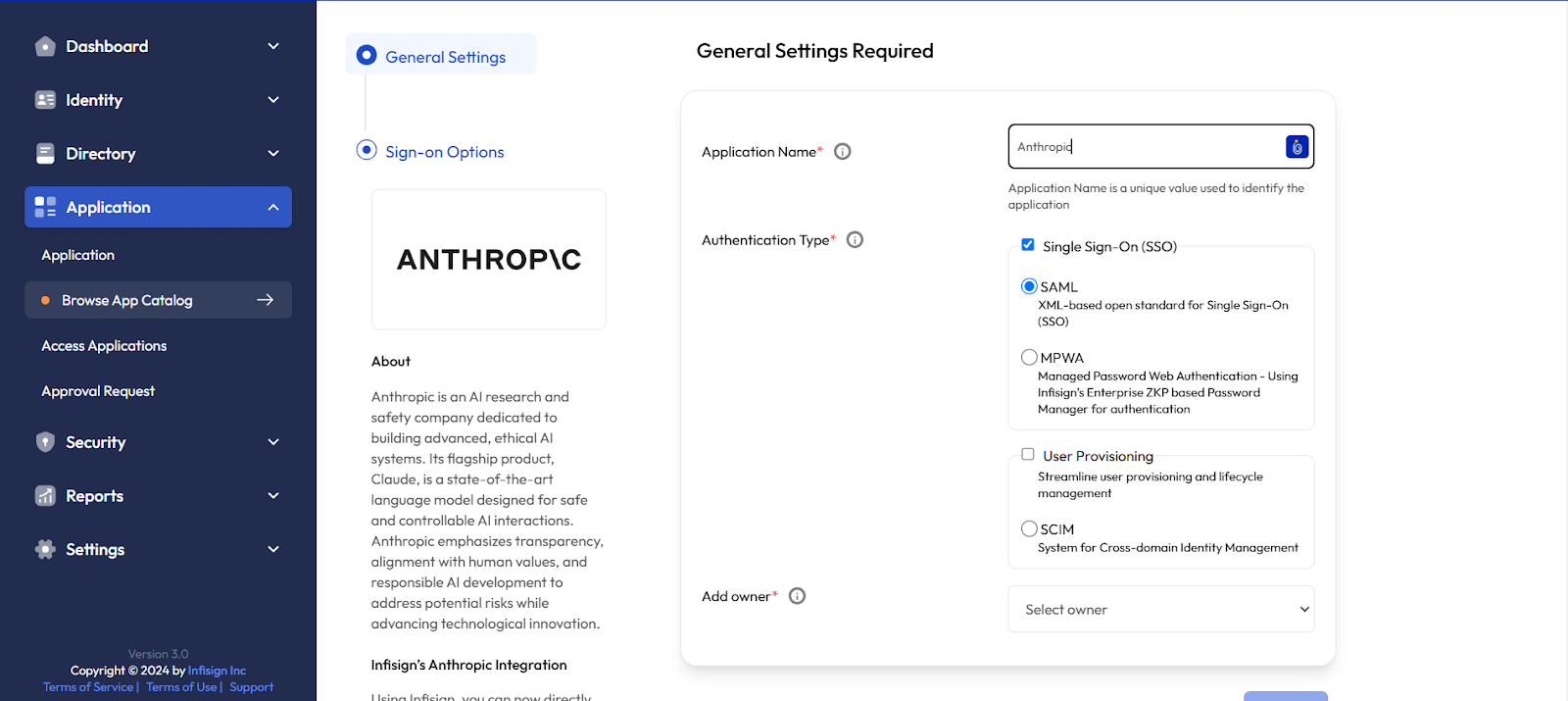Open the Application submenu item
This screenshot has height=701, width=1568.
(x=77, y=255)
